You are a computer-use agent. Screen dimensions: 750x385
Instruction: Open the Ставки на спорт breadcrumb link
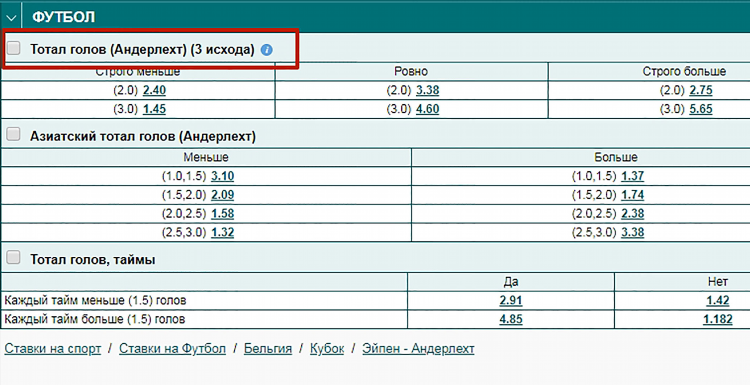(53, 349)
